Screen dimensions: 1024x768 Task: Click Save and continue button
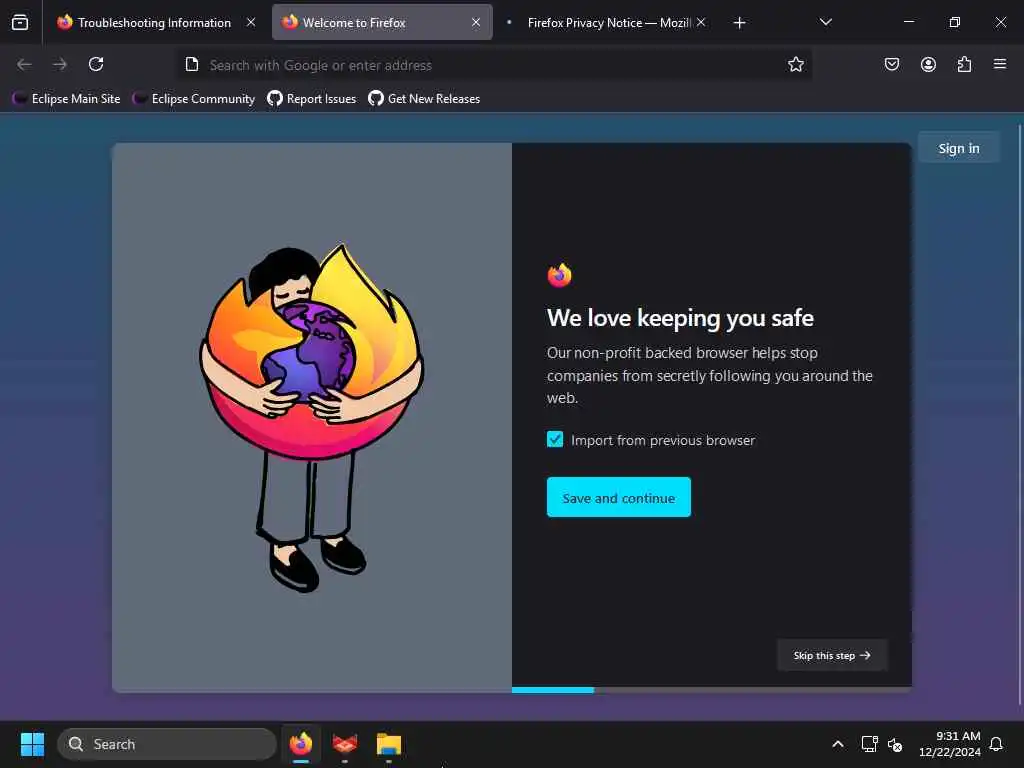(618, 497)
